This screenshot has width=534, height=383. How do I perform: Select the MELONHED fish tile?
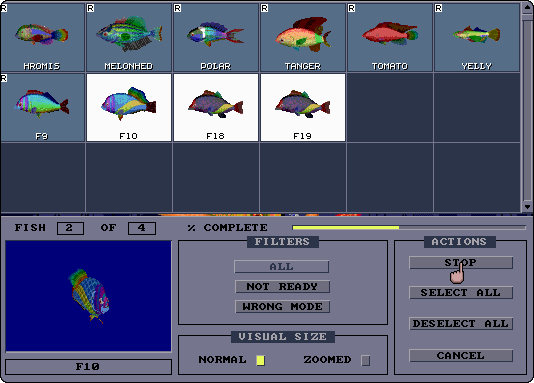(x=129, y=37)
